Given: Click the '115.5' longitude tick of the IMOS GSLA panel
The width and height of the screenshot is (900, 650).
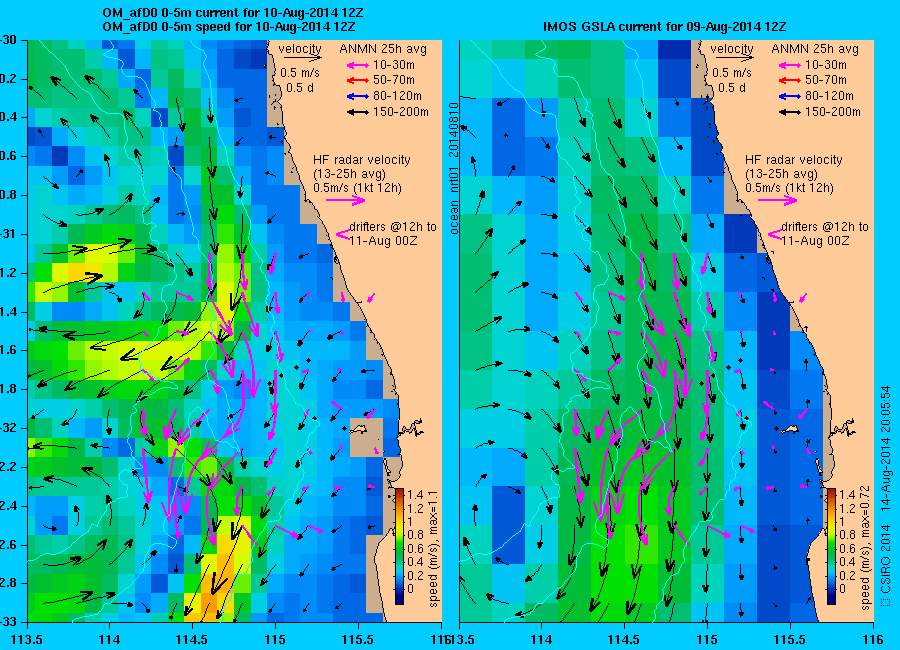Looking at the screenshot, I should tap(790, 639).
